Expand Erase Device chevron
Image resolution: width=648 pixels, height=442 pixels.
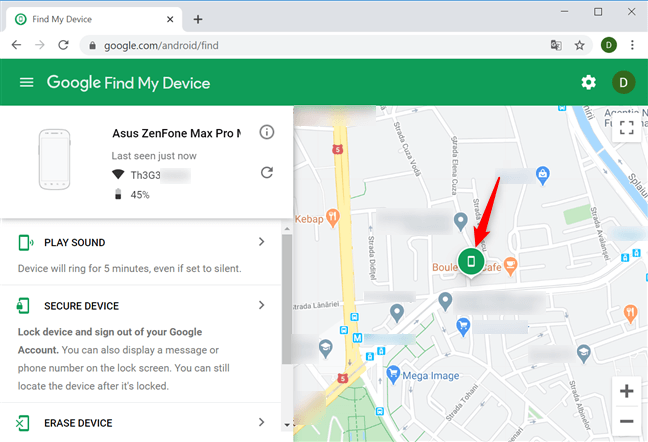tap(261, 422)
